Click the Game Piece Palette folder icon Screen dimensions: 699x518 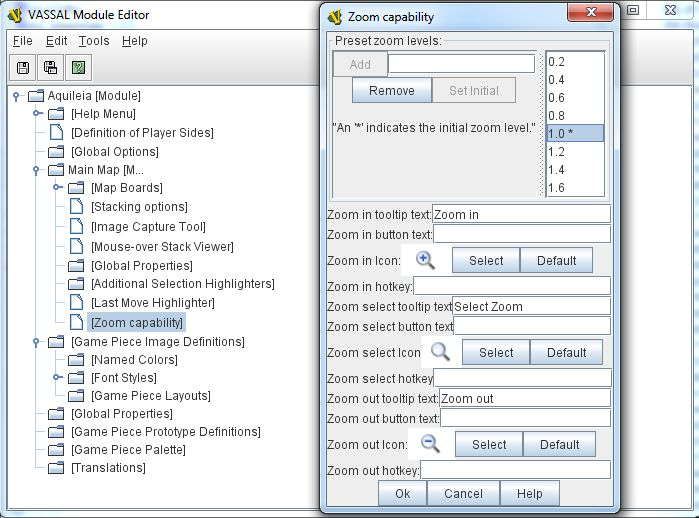tap(56, 450)
